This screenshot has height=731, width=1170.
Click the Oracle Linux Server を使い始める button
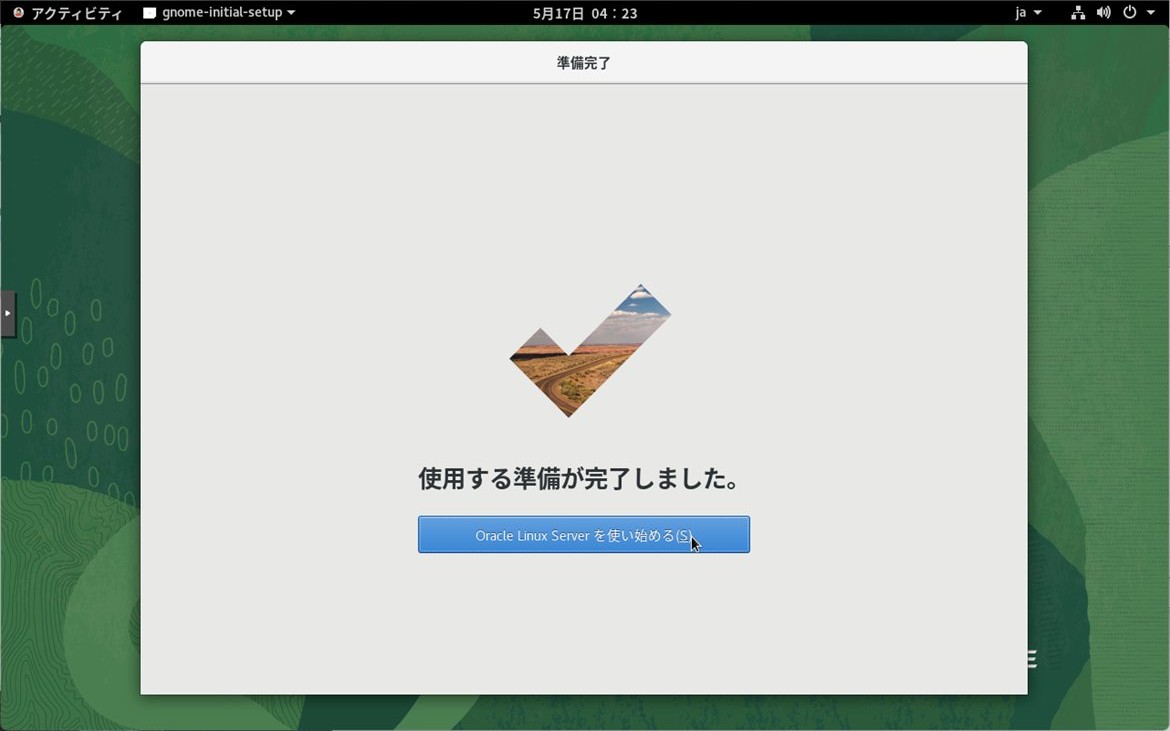pos(584,534)
